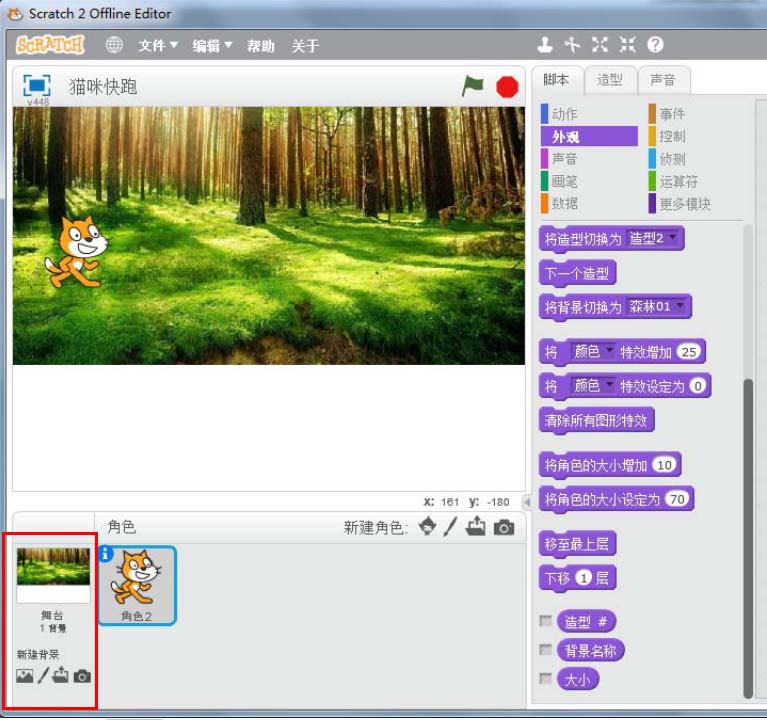Screen dimensions: 767x720
Task: Take new sprite photo with camera
Action: coord(504,527)
